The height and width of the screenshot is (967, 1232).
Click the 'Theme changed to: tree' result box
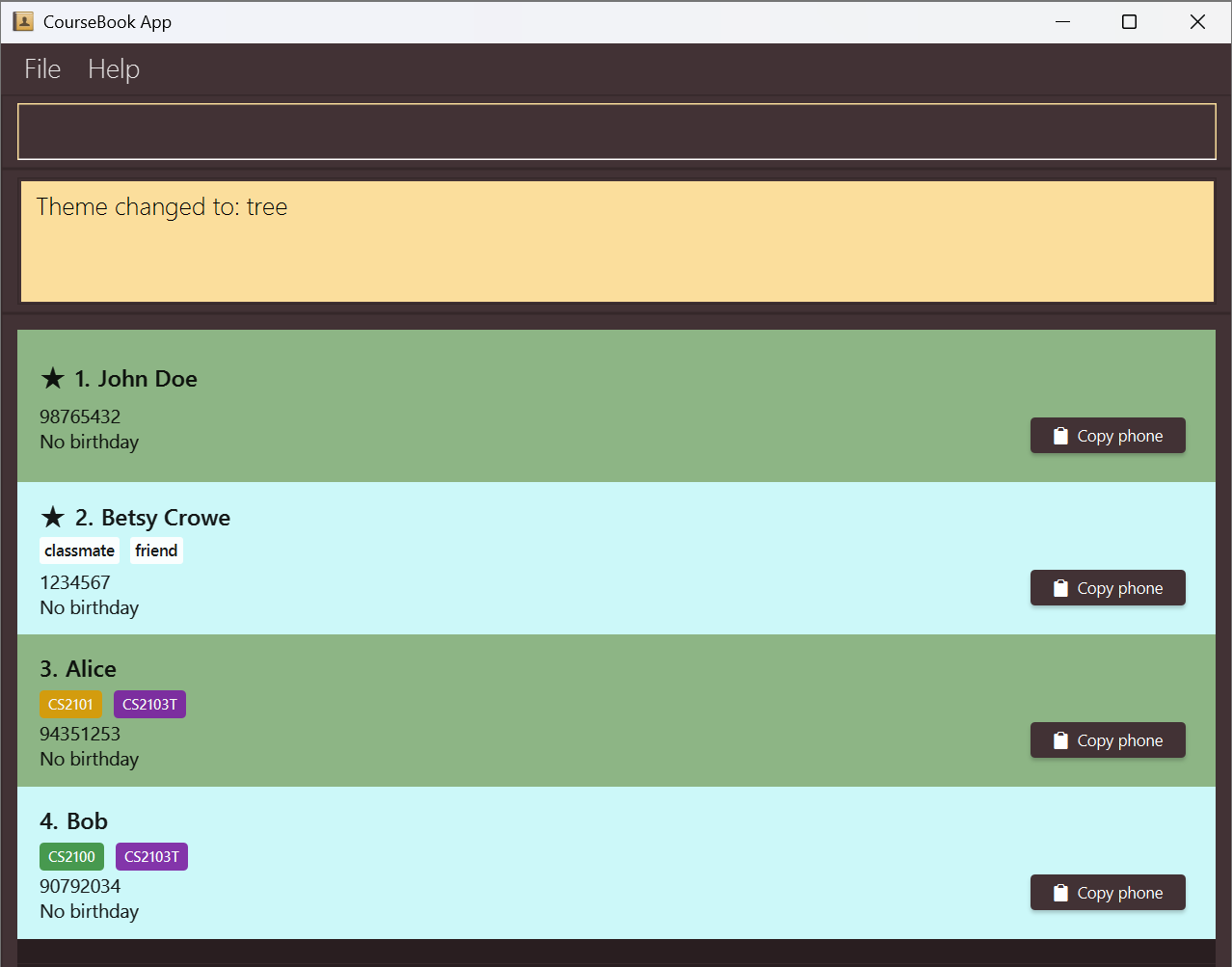(616, 241)
